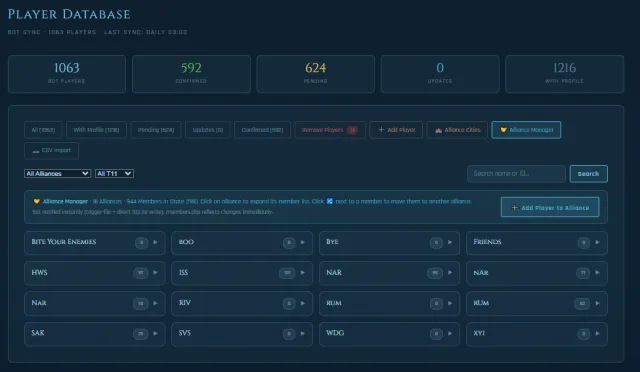Viewport: 640px width, 372px height.
Task: Click Add Player to Alliance button
Action: pos(550,207)
